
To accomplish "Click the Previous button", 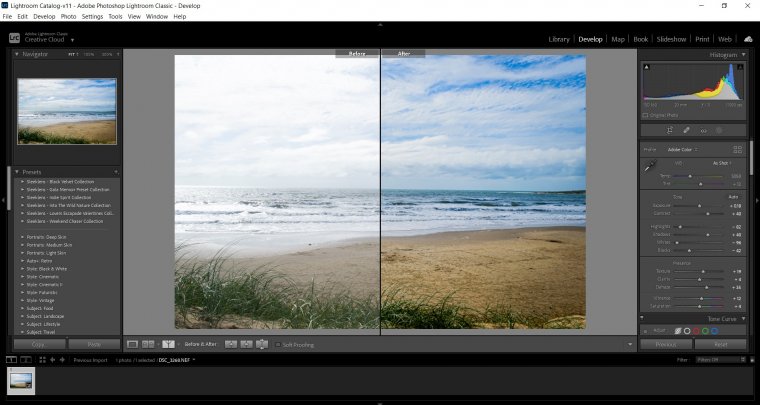I will [x=666, y=344].
